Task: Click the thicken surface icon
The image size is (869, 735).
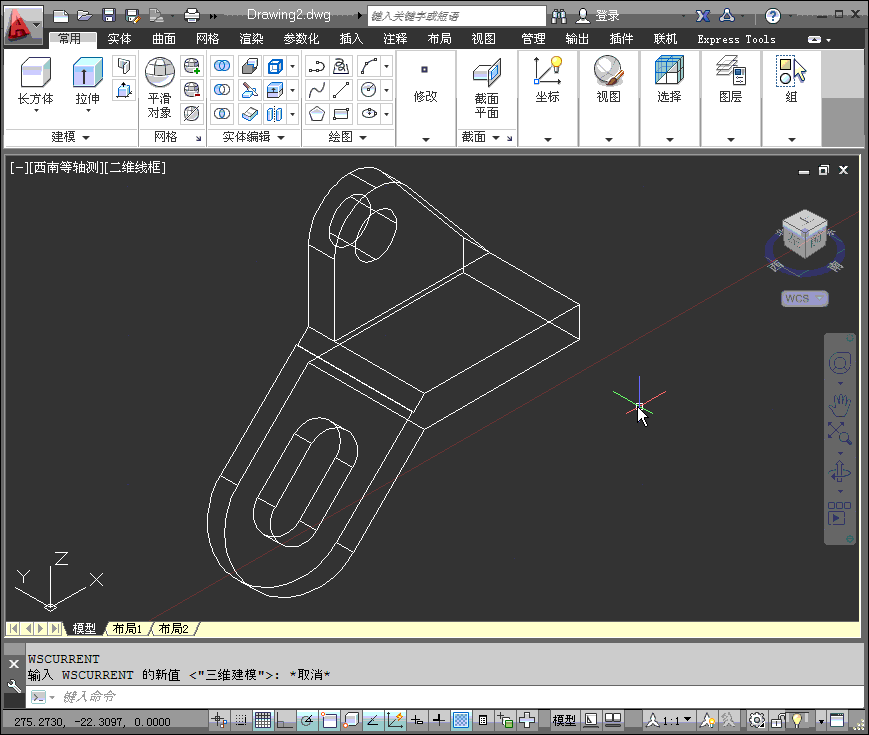Action: tap(249, 114)
